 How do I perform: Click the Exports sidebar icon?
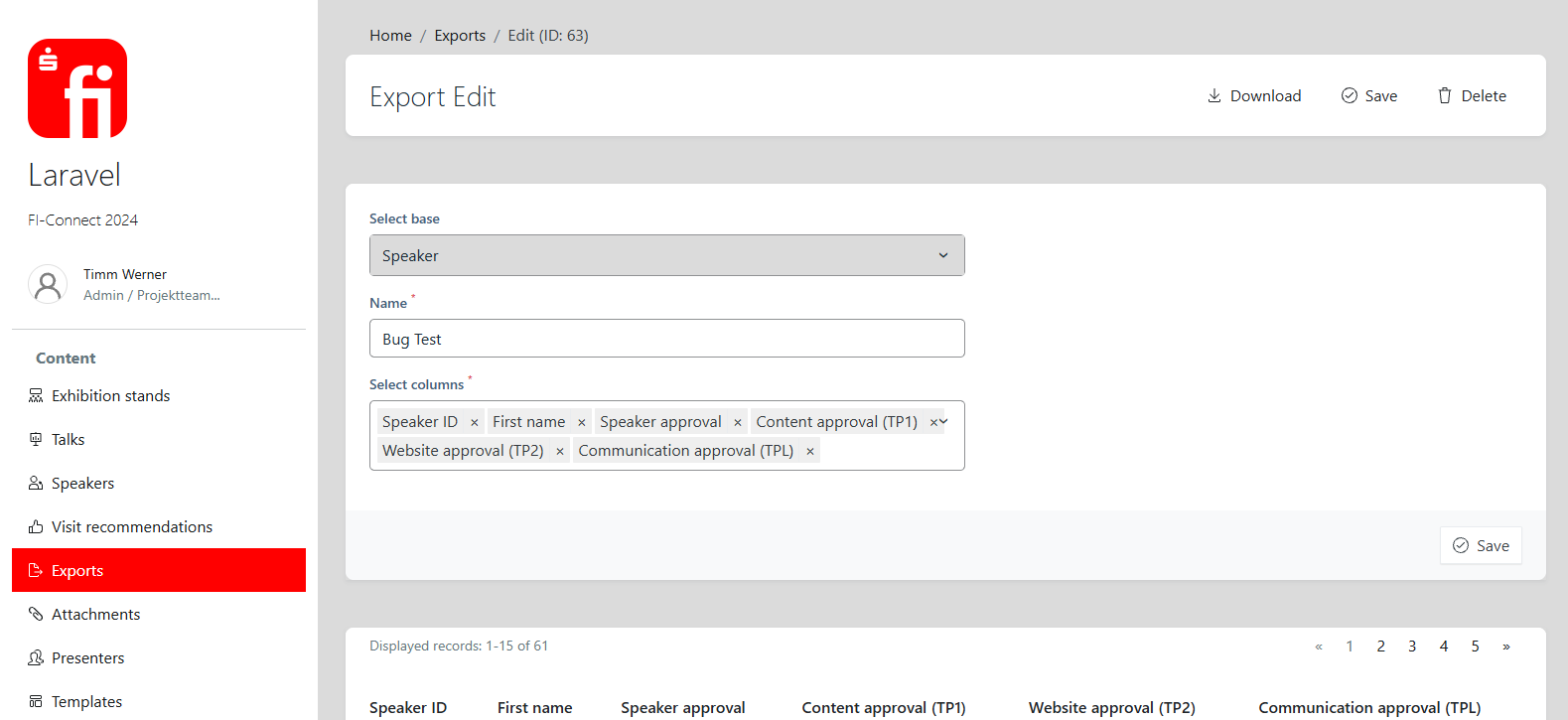click(36, 570)
